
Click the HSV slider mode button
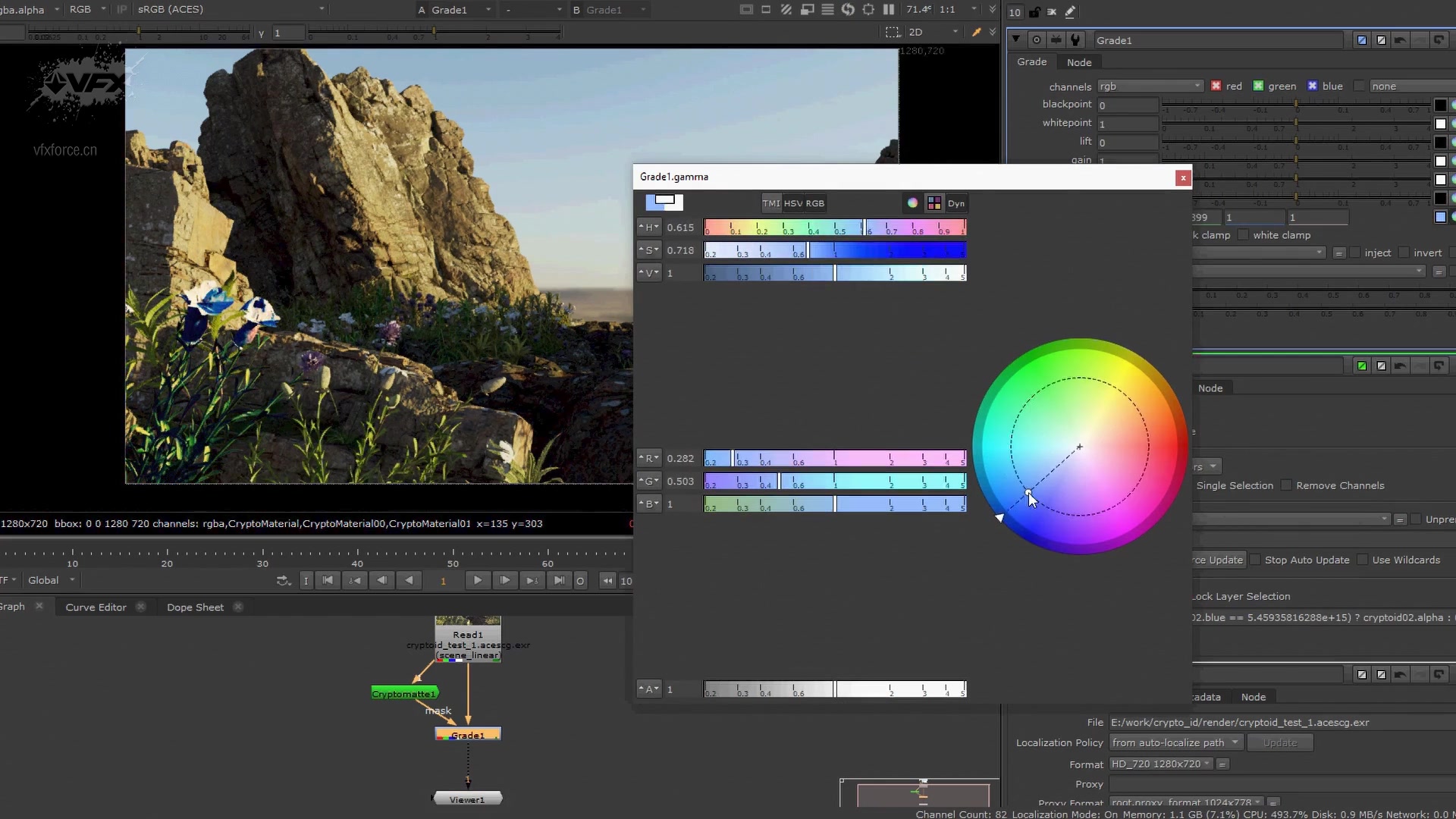(793, 203)
